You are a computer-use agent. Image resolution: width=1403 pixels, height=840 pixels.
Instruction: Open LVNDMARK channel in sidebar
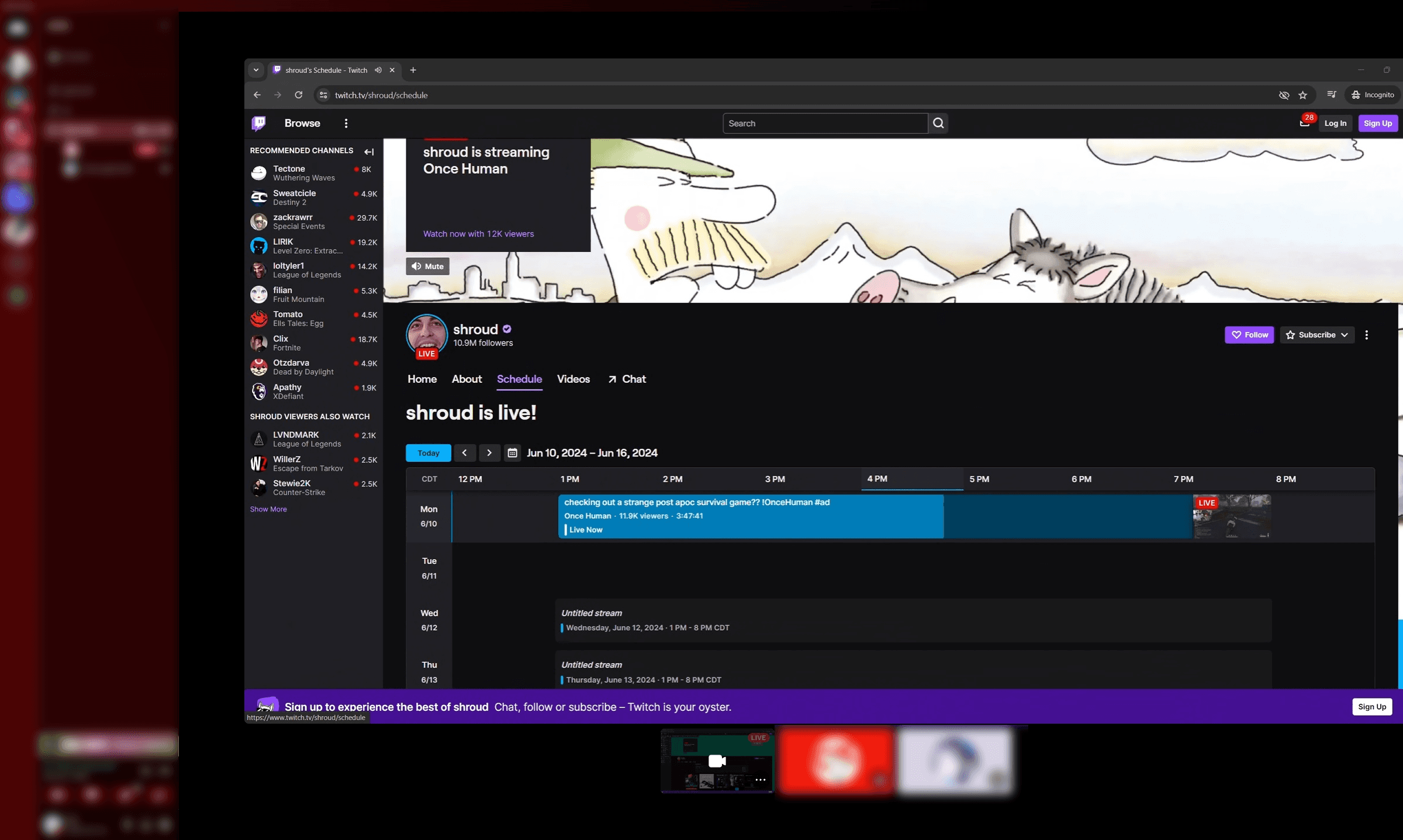tap(314, 440)
